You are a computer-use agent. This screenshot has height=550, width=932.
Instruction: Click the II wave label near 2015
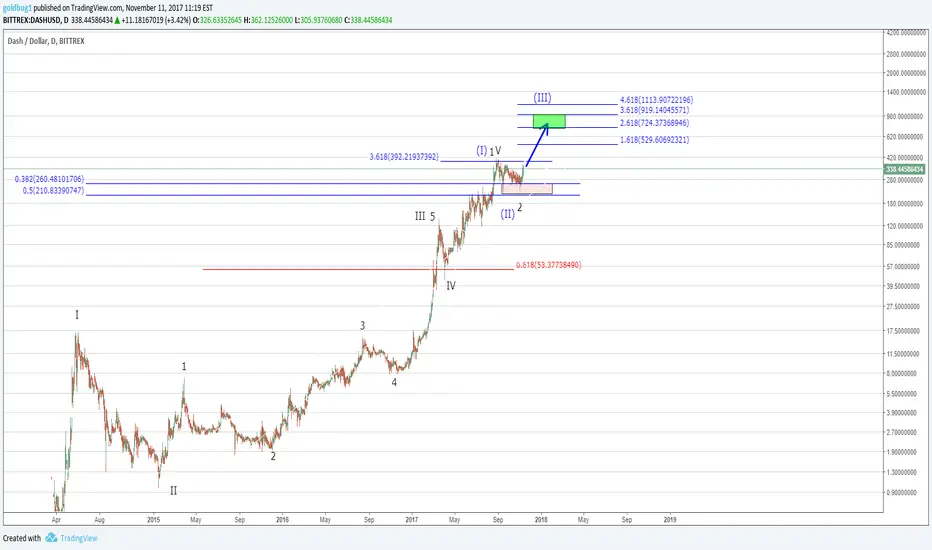point(174,491)
